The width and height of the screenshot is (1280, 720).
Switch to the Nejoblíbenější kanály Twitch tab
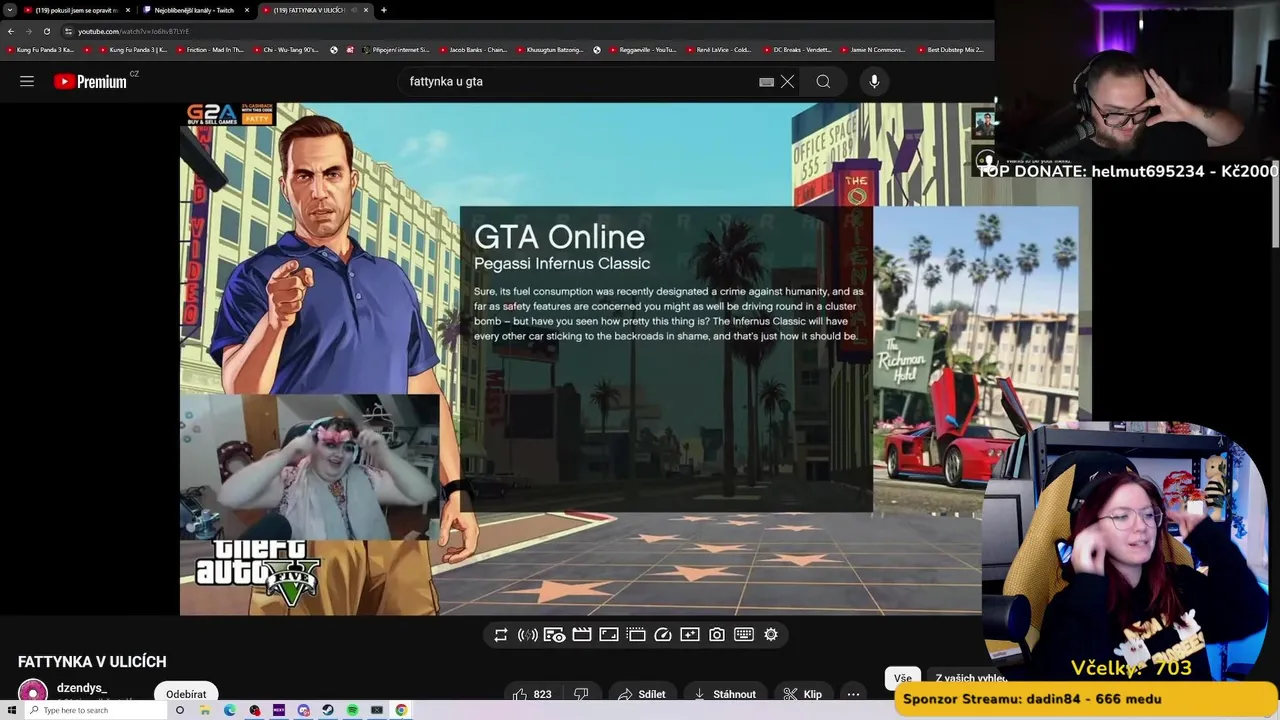tap(194, 10)
